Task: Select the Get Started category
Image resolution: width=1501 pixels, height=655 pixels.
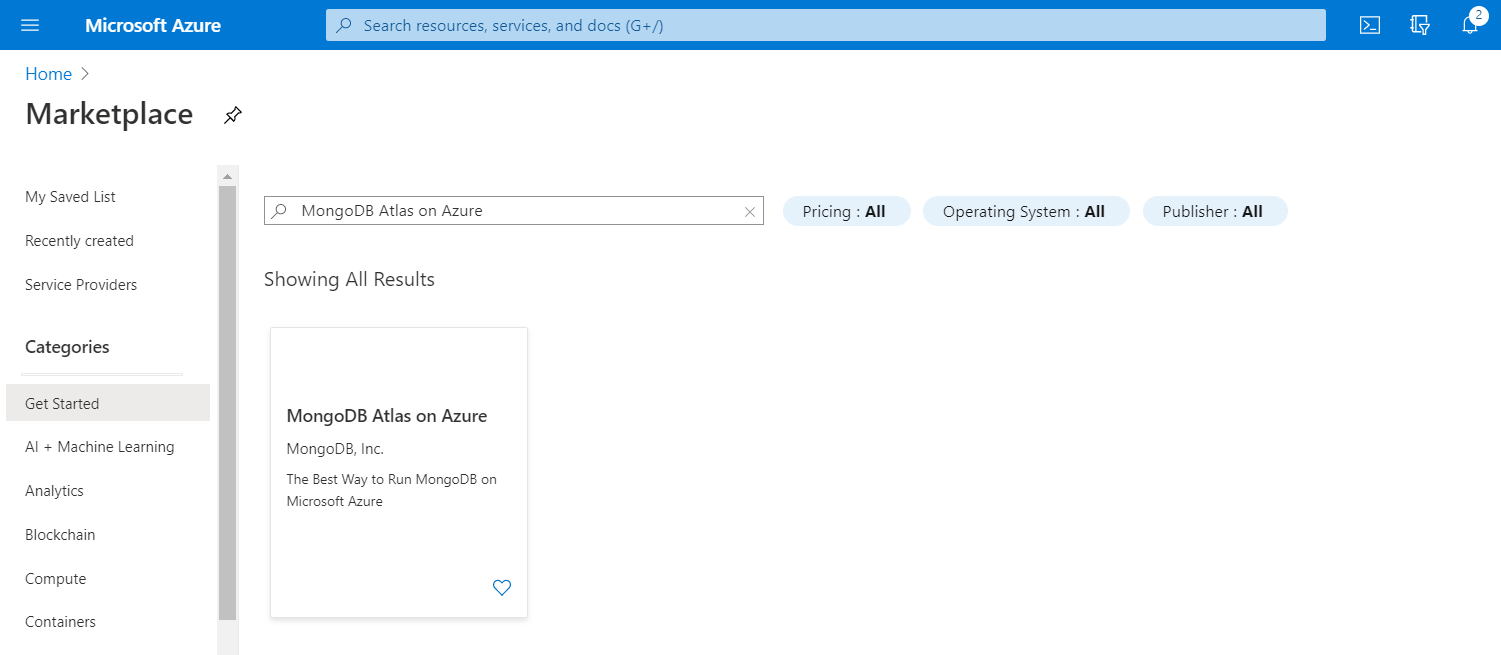Action: pos(107,403)
